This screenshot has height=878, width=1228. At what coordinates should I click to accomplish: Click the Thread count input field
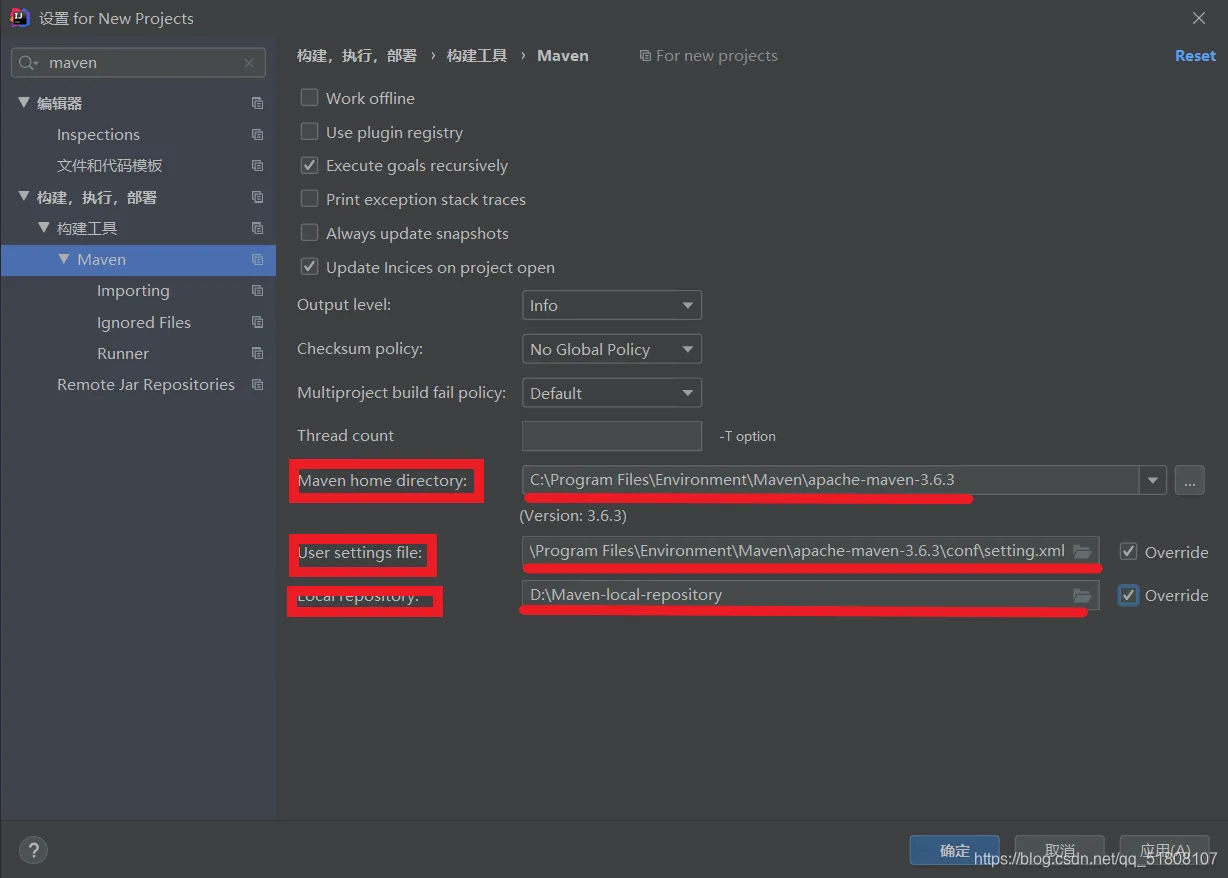(612, 436)
